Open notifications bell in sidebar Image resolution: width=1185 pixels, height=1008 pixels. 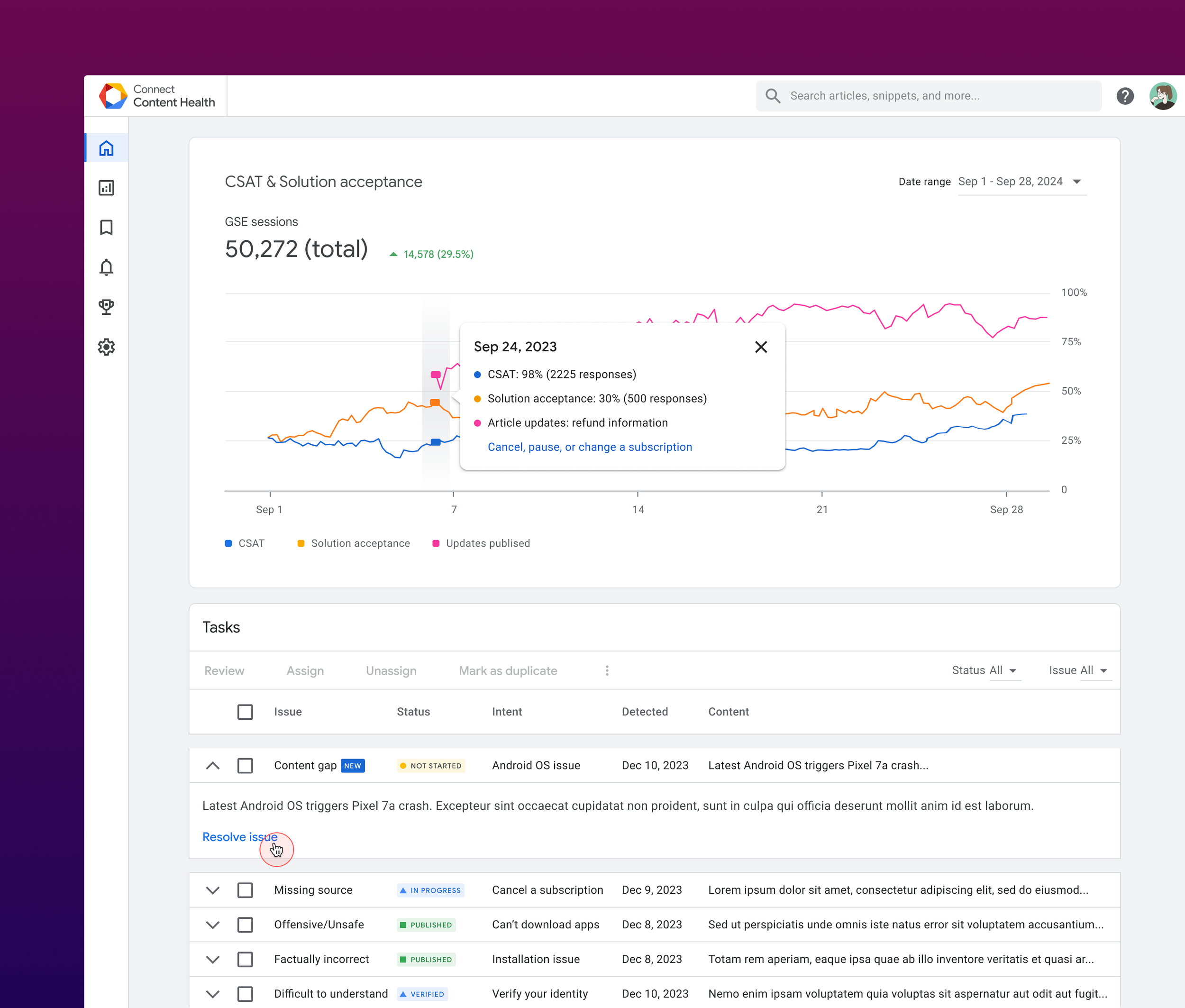tap(106, 267)
